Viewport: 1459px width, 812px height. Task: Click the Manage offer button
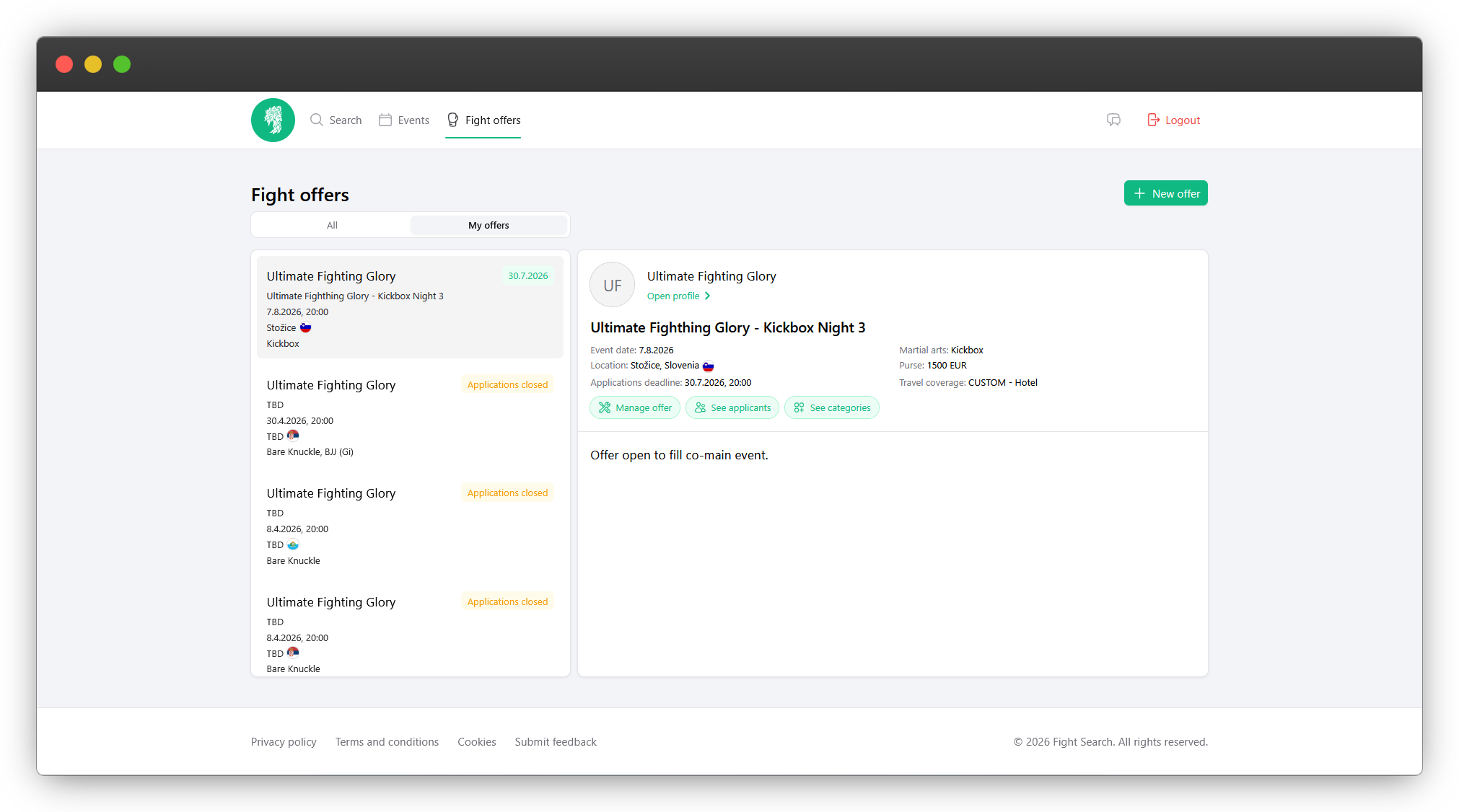(635, 407)
